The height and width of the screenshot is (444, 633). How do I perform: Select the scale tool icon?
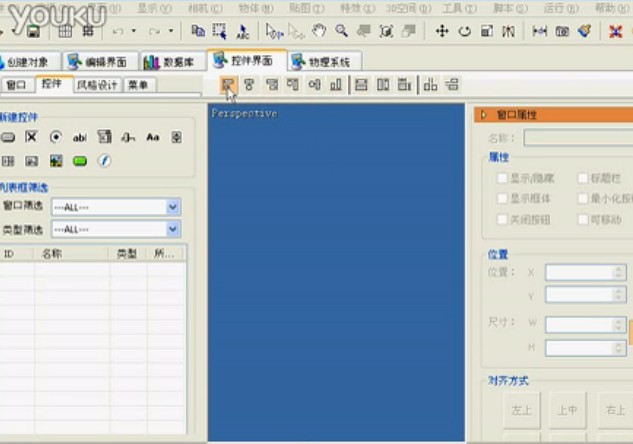click(x=487, y=31)
